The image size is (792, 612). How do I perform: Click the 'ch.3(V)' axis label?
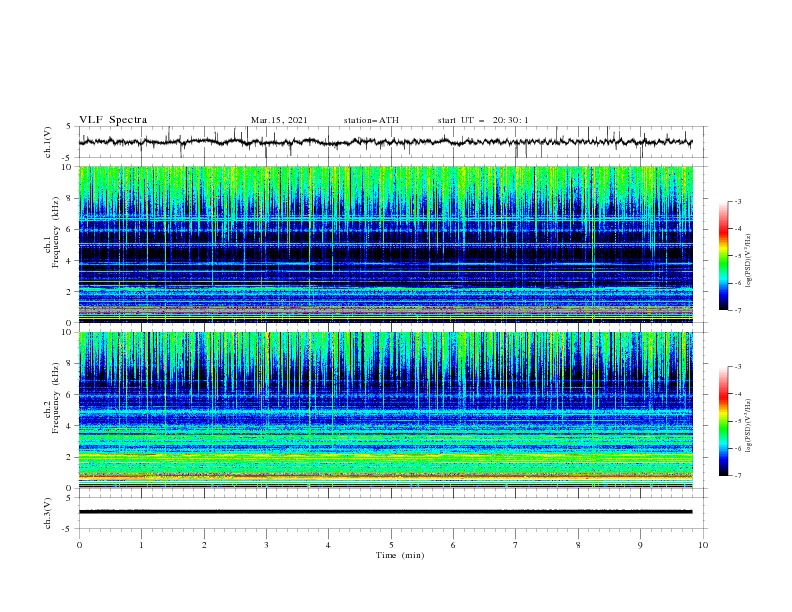48,513
